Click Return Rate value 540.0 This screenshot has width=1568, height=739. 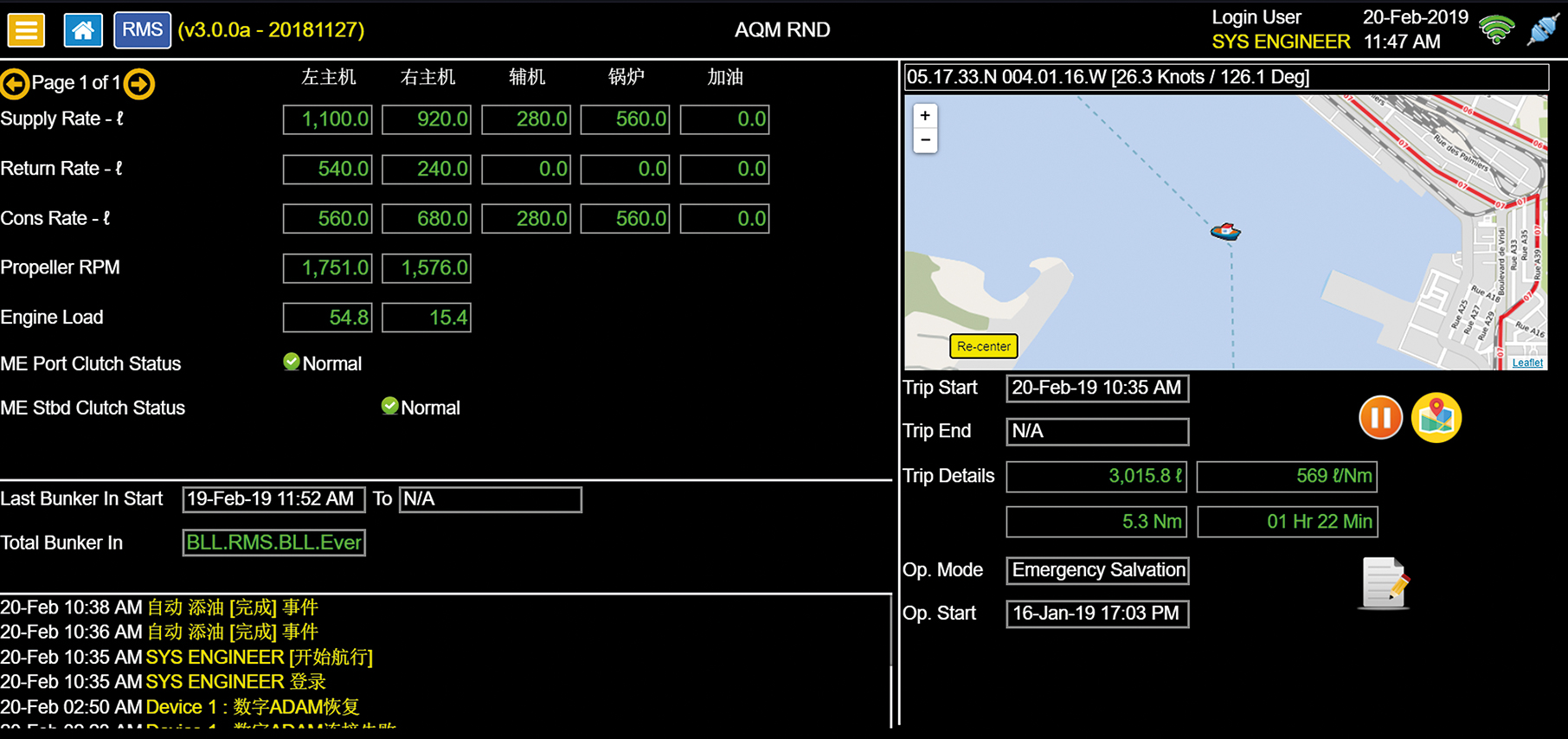tap(327, 170)
